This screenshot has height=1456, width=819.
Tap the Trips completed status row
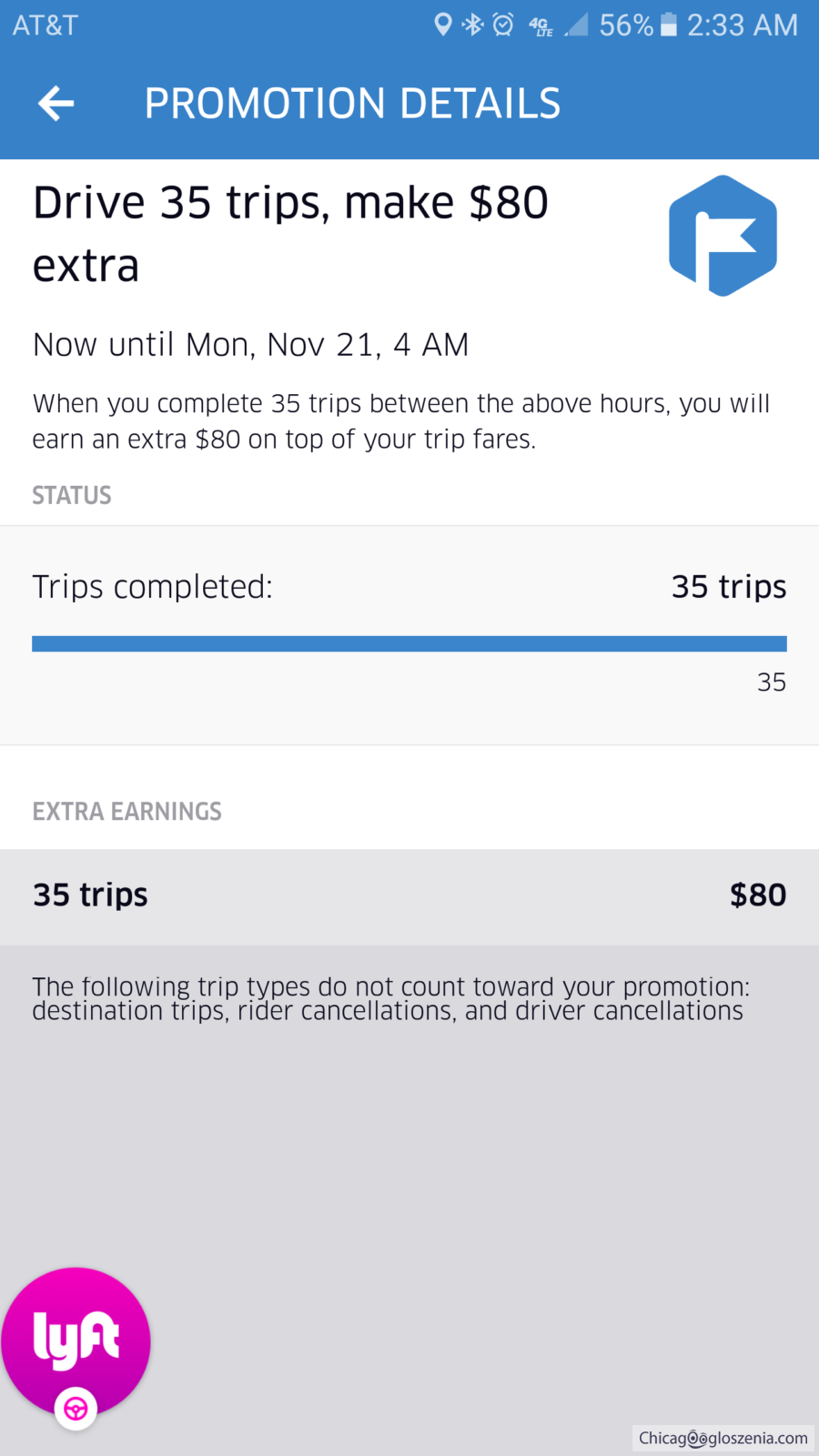click(x=409, y=587)
